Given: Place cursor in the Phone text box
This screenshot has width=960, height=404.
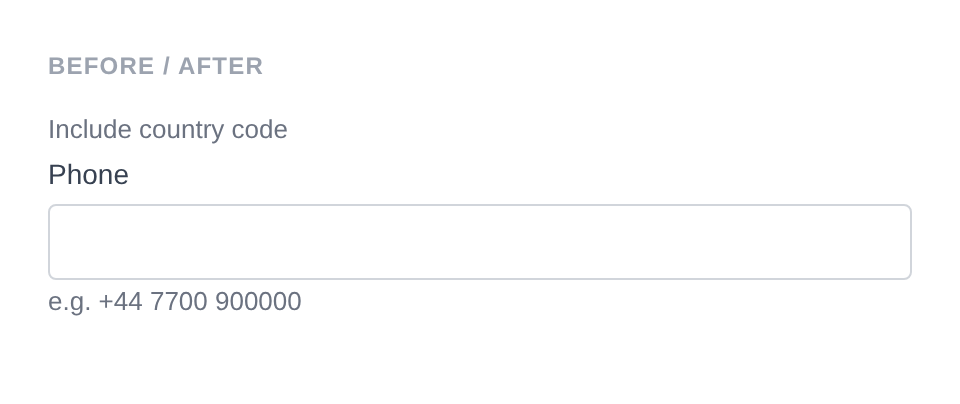Looking at the screenshot, I should 480,242.
